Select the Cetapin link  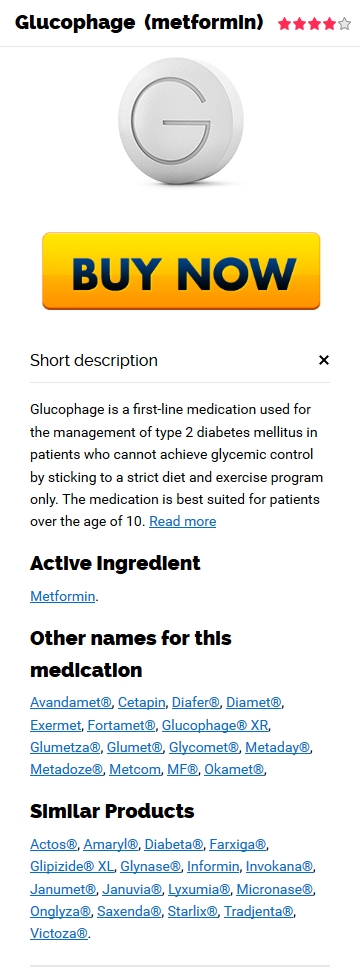pos(142,702)
